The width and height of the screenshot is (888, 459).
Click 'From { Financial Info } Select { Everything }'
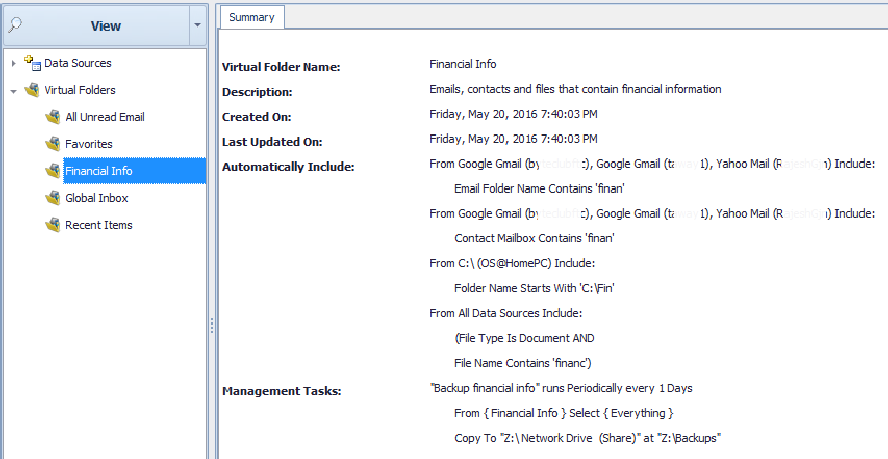point(563,413)
